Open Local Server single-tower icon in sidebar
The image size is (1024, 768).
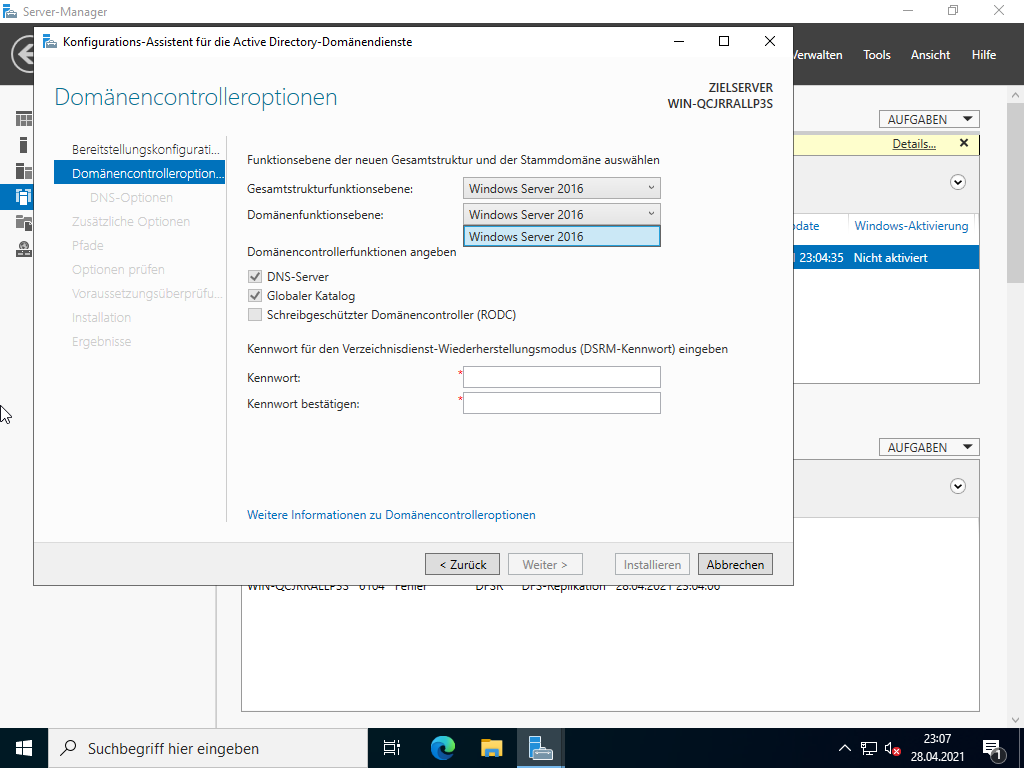tap(23, 145)
